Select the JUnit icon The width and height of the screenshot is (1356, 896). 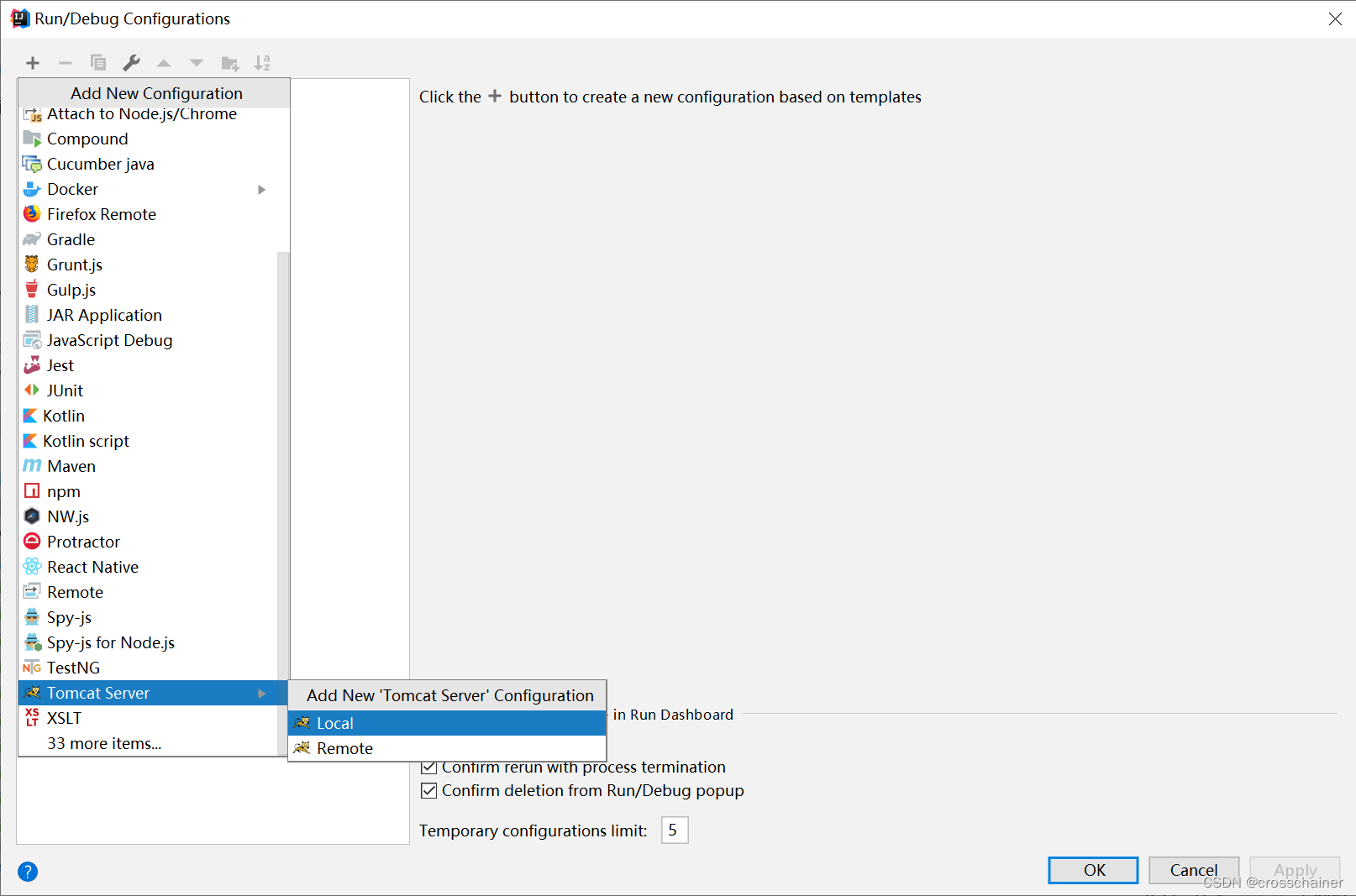32,390
